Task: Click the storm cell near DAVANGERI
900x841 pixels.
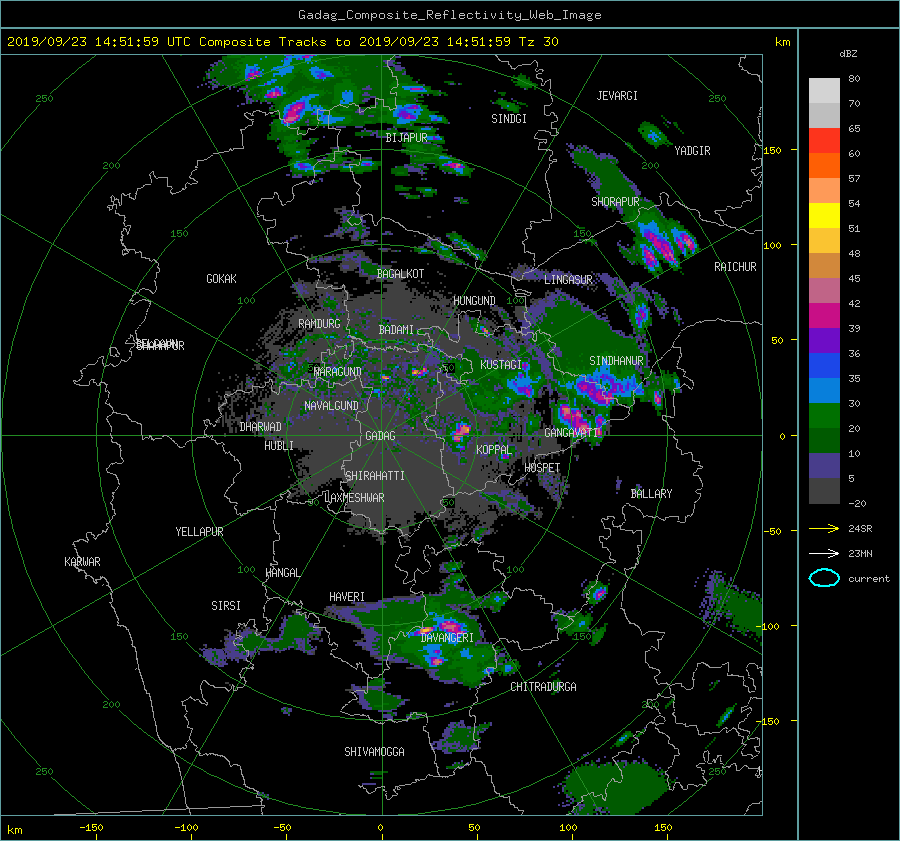Action: [x=449, y=626]
